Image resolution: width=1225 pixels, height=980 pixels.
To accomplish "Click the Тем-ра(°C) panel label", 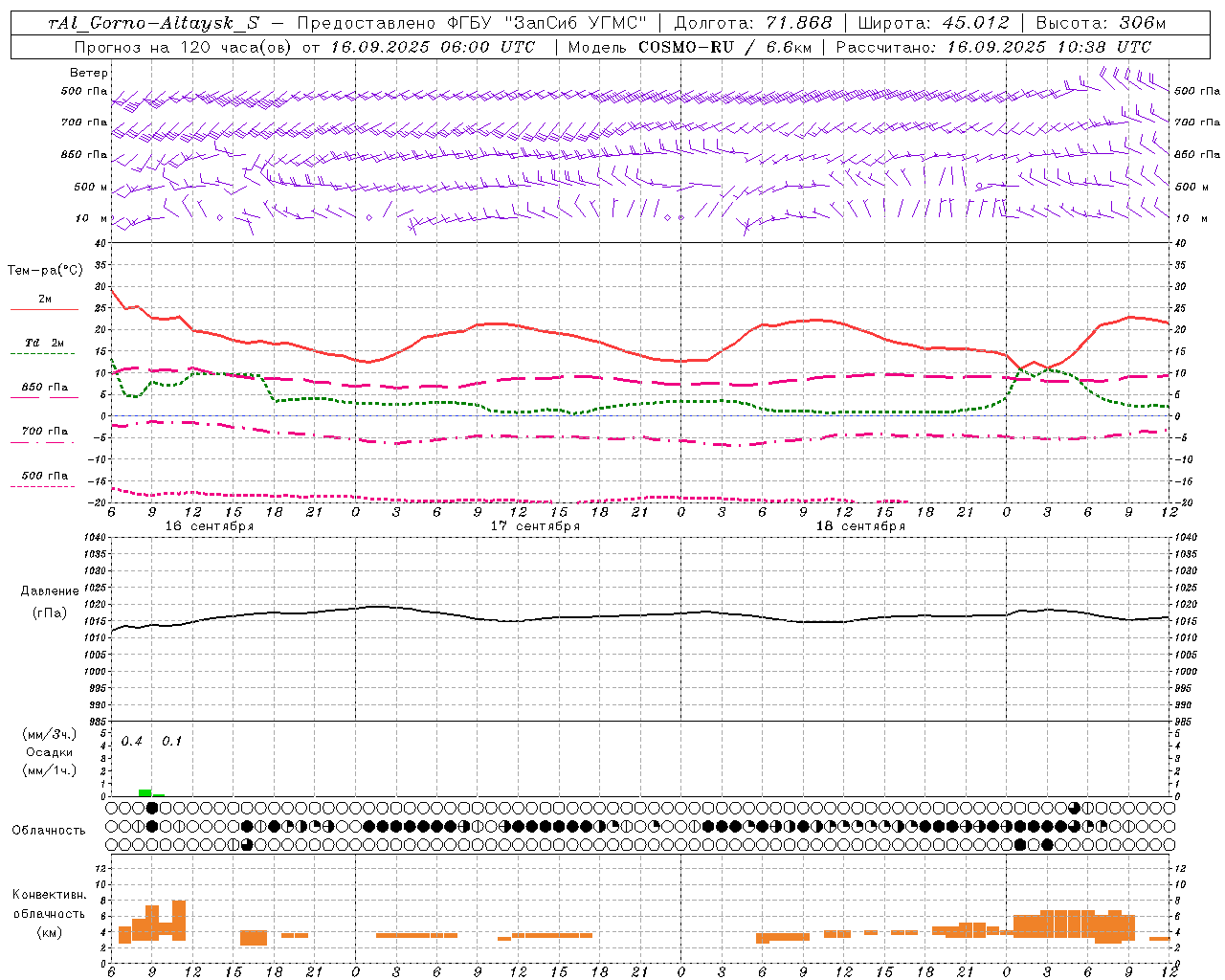I will (45, 271).
